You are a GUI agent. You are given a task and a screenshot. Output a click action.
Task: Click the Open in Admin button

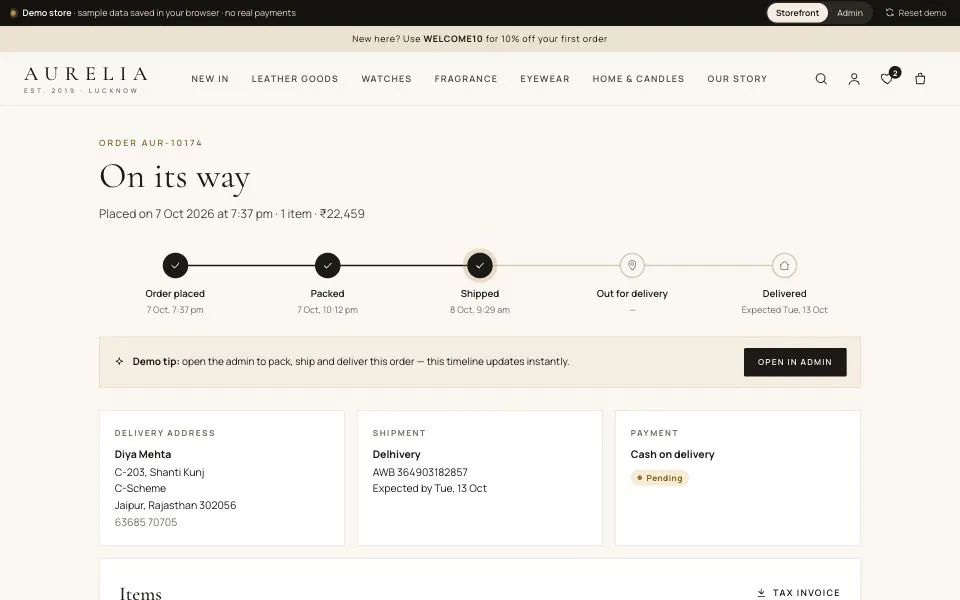click(x=795, y=362)
